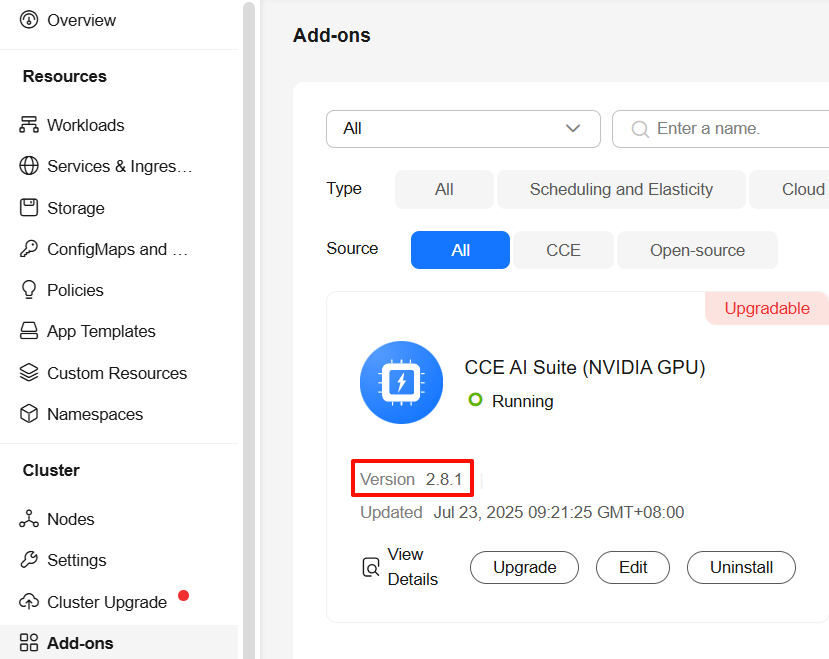Screen dimensions: 829x659
Task: Filter by Cloud type
Action: point(789,189)
